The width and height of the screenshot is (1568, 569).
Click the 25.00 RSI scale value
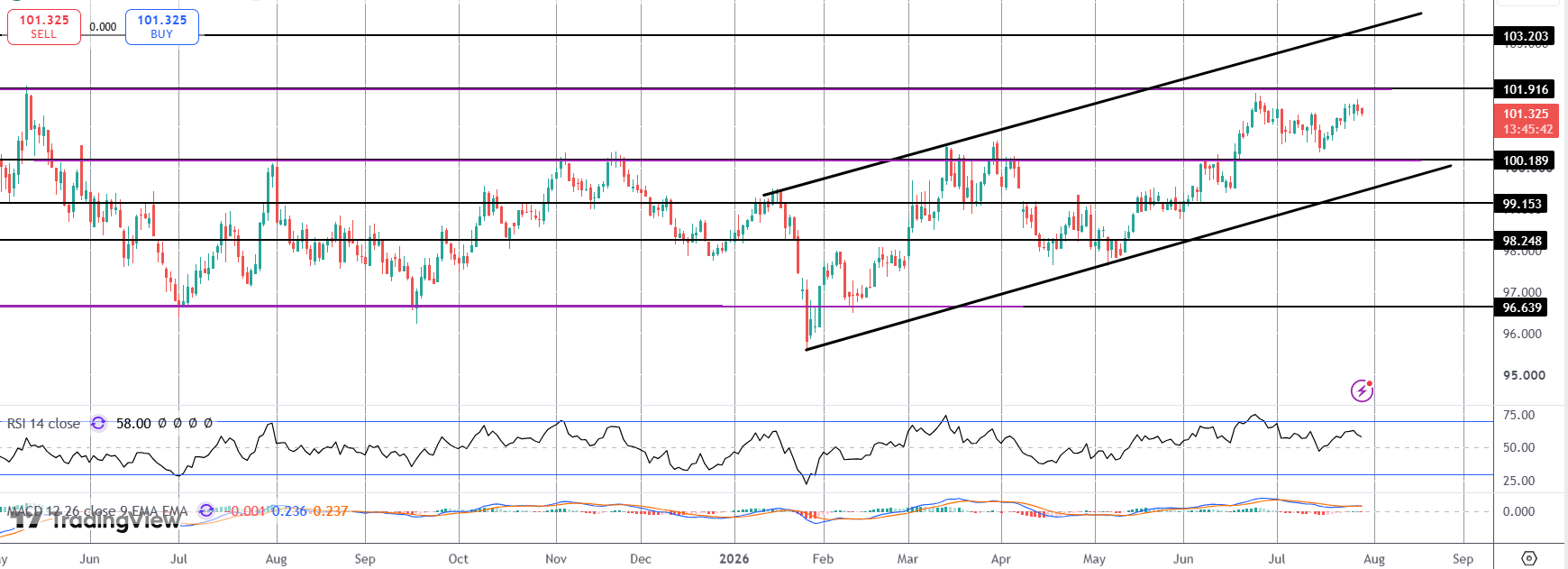[x=1519, y=481]
